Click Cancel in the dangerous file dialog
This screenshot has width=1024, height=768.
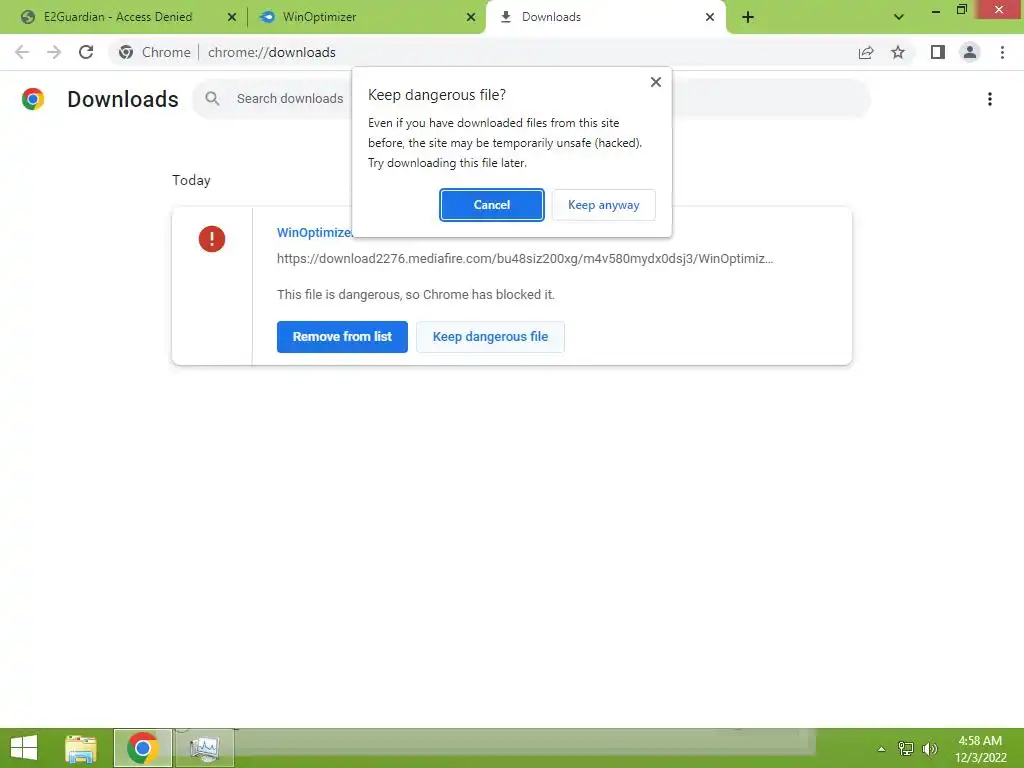coord(491,205)
